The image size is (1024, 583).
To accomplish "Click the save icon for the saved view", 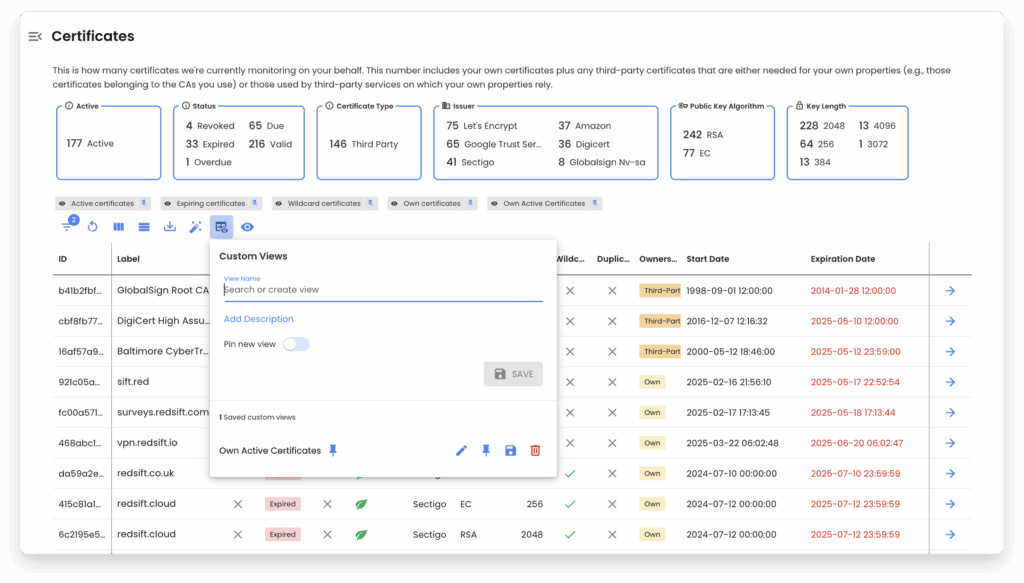I will tap(510, 451).
